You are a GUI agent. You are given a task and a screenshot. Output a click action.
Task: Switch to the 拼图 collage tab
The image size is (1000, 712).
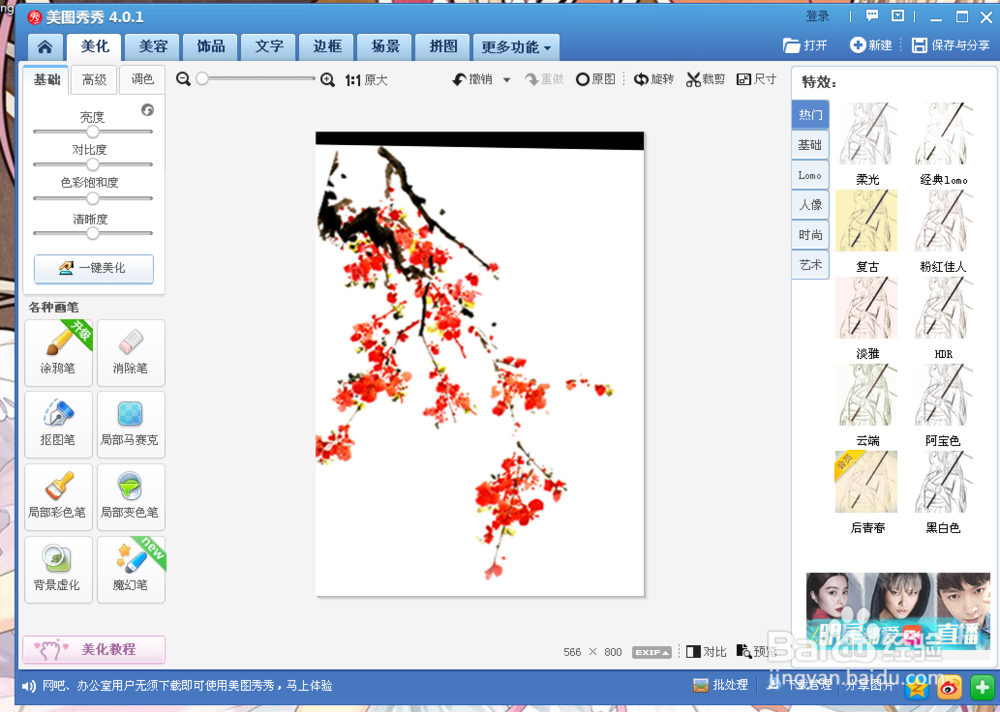[443, 47]
